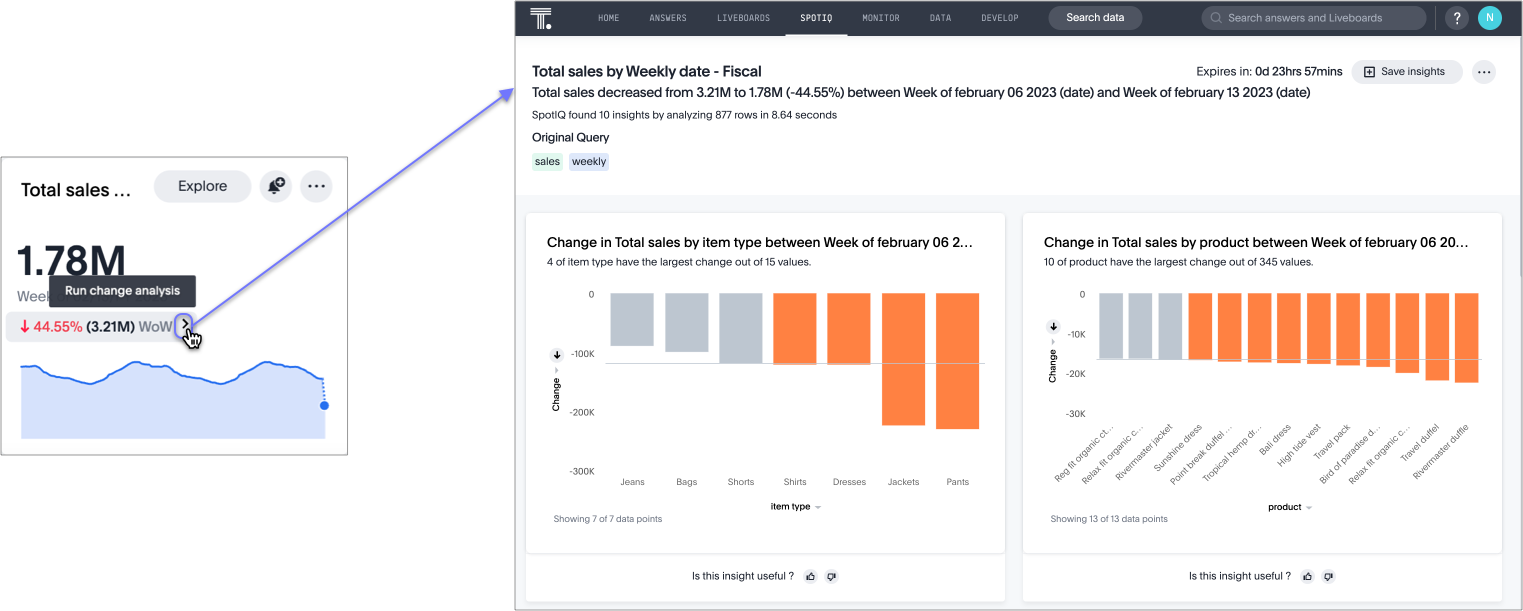This screenshot has height=611, width=1523.
Task: Open the Answers tab
Action: 668,18
